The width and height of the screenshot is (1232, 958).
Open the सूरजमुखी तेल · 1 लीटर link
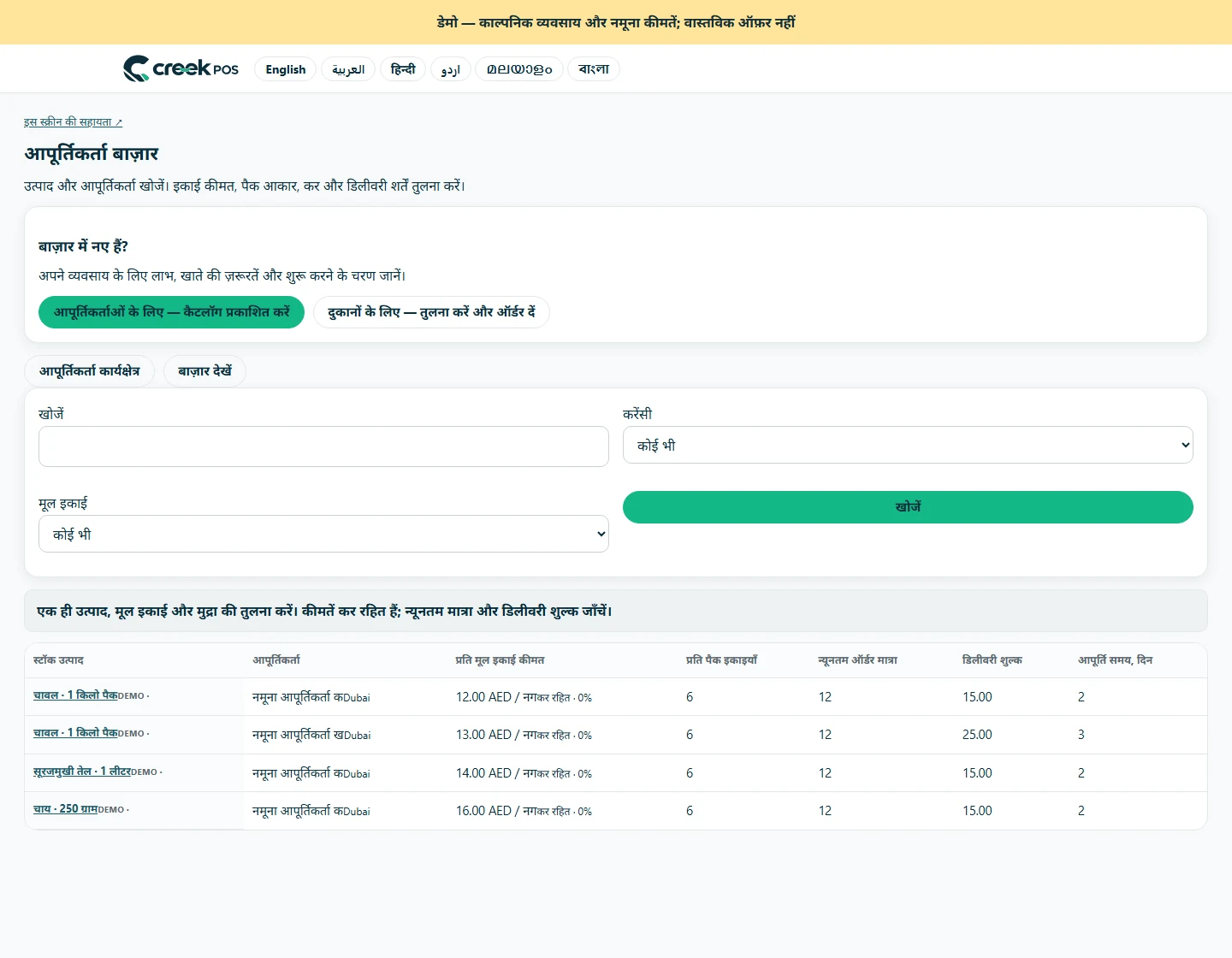(x=82, y=772)
